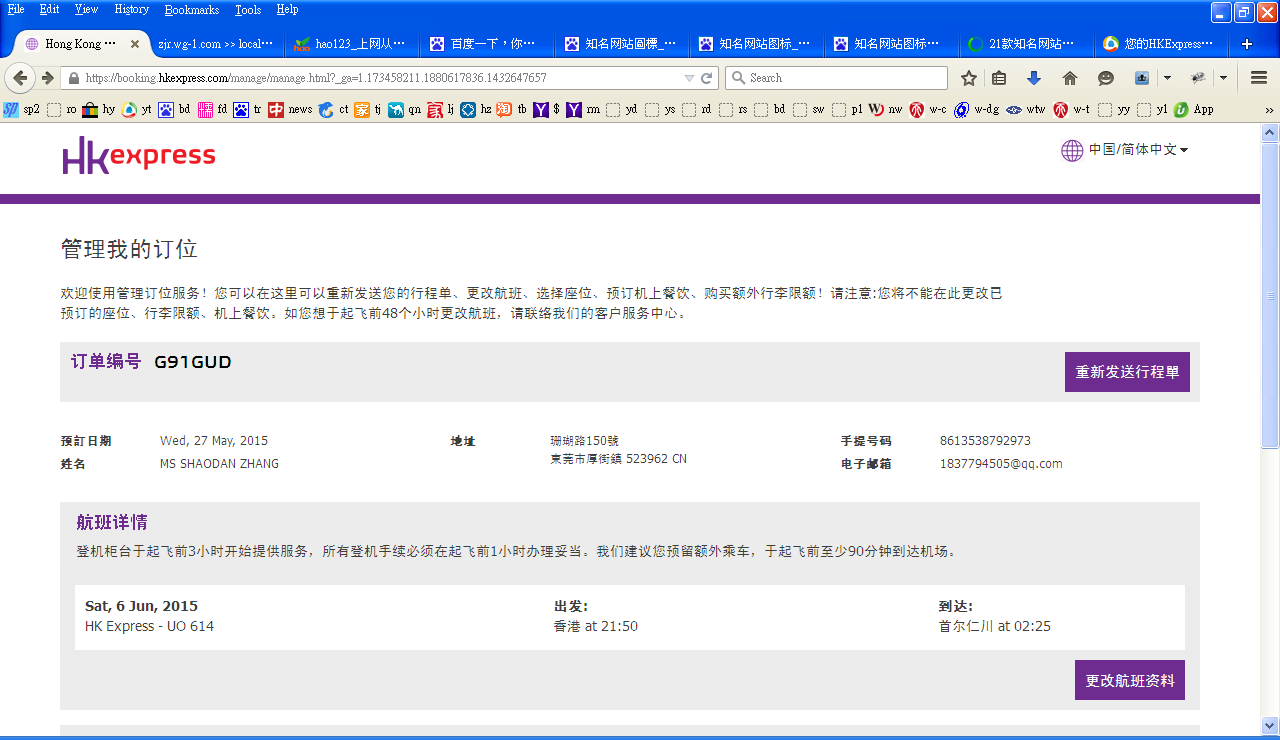
Task: Open the Downloads arrow icon
Action: [1034, 78]
